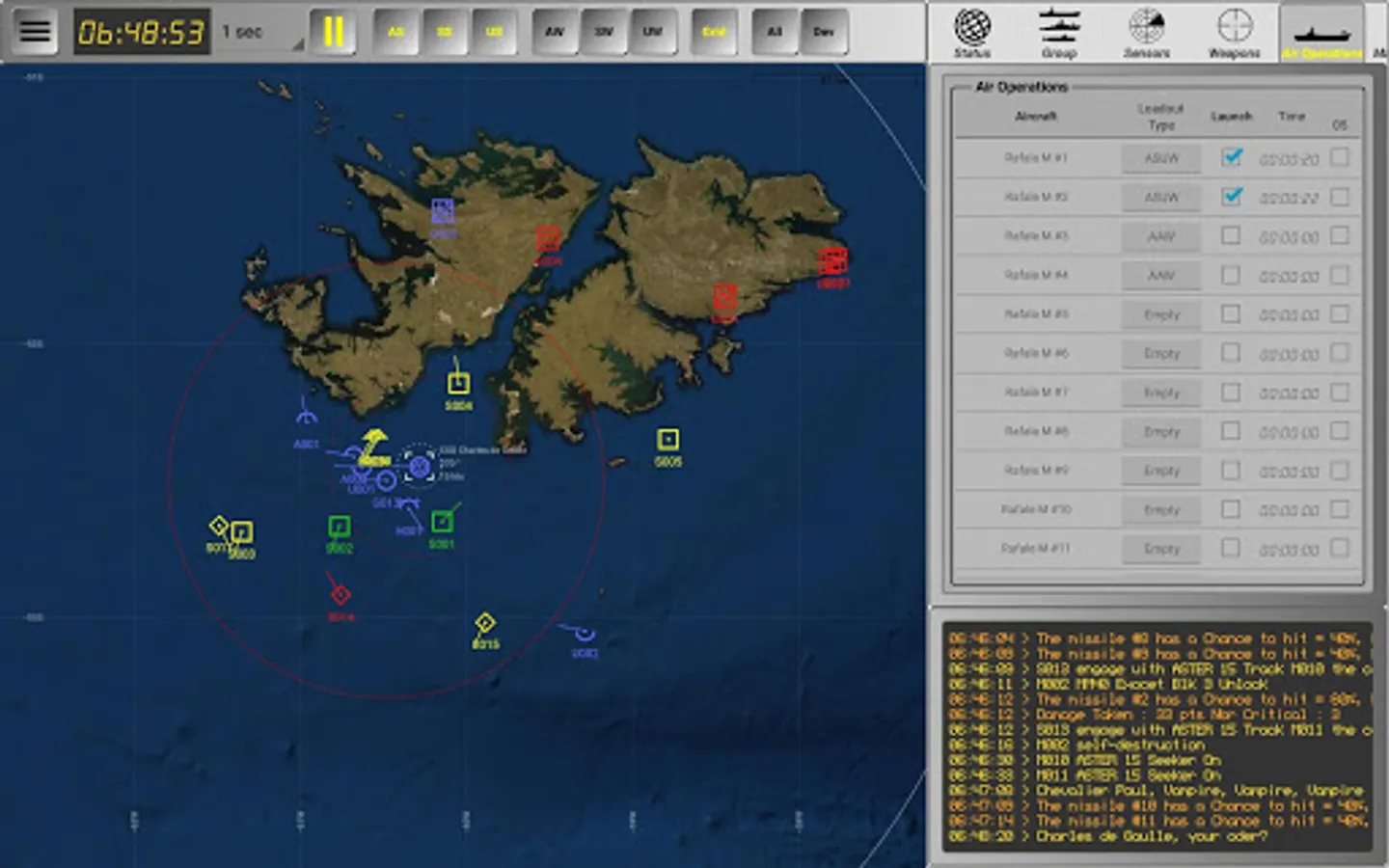Change Rafale M #1 ASuW loadout type

[1161, 158]
